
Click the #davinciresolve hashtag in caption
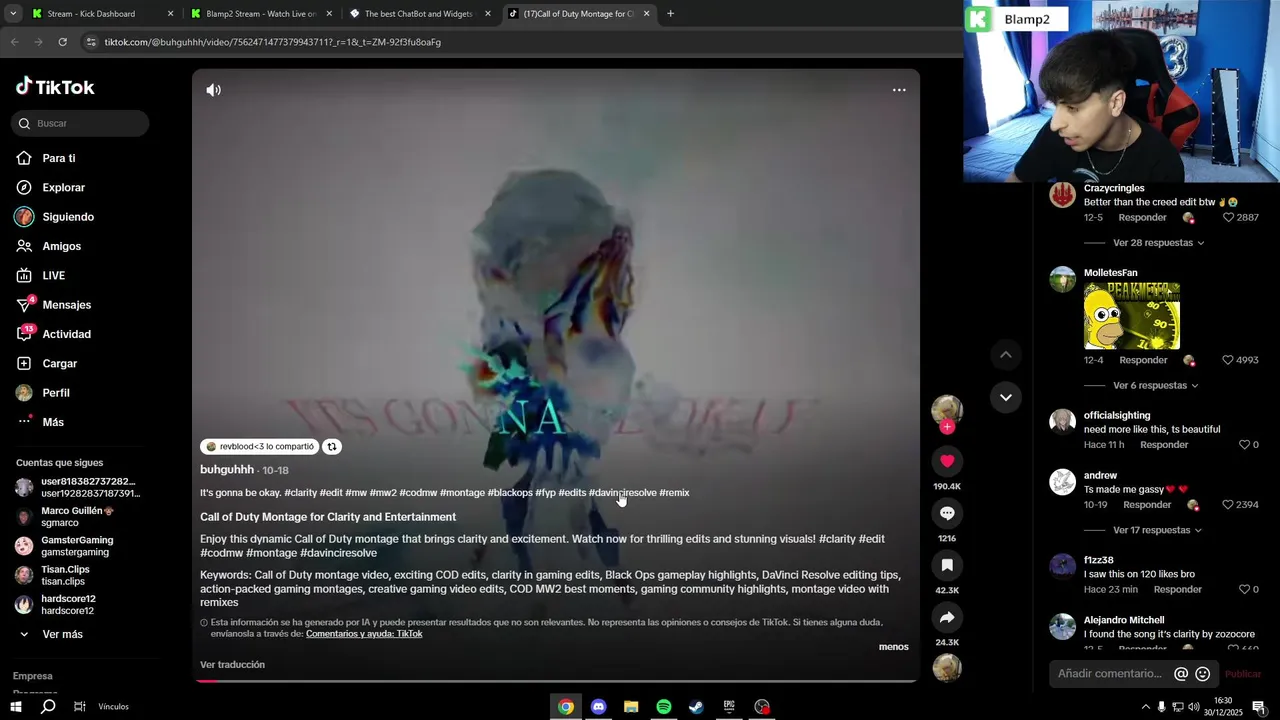pyautogui.click(x=623, y=493)
